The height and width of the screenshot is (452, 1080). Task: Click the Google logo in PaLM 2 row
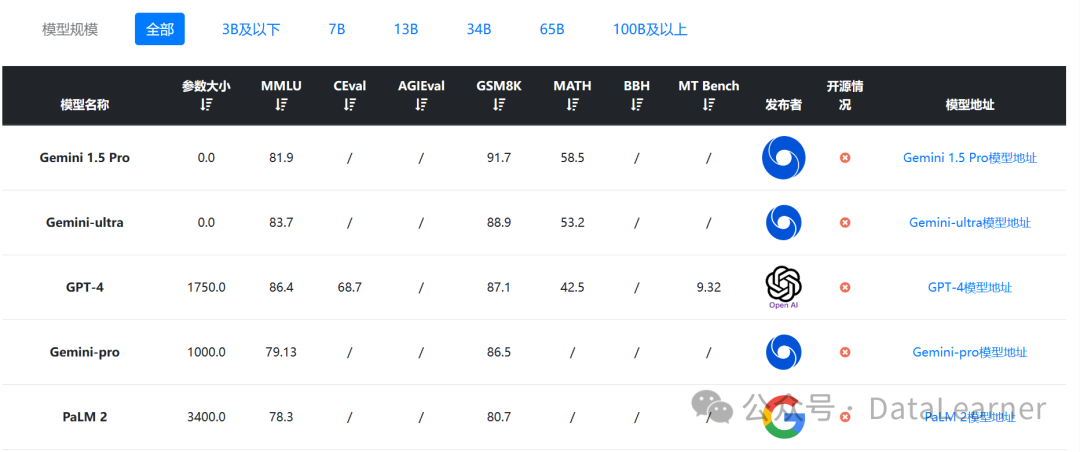pyautogui.click(x=783, y=418)
